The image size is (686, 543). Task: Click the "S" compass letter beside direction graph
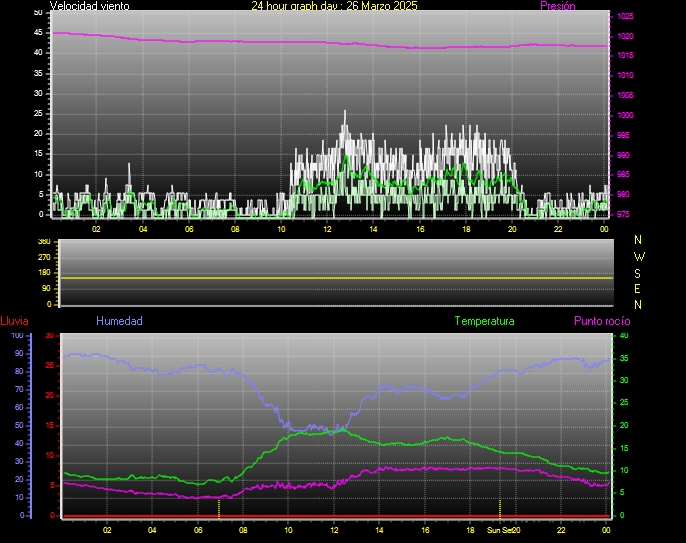[x=637, y=274]
